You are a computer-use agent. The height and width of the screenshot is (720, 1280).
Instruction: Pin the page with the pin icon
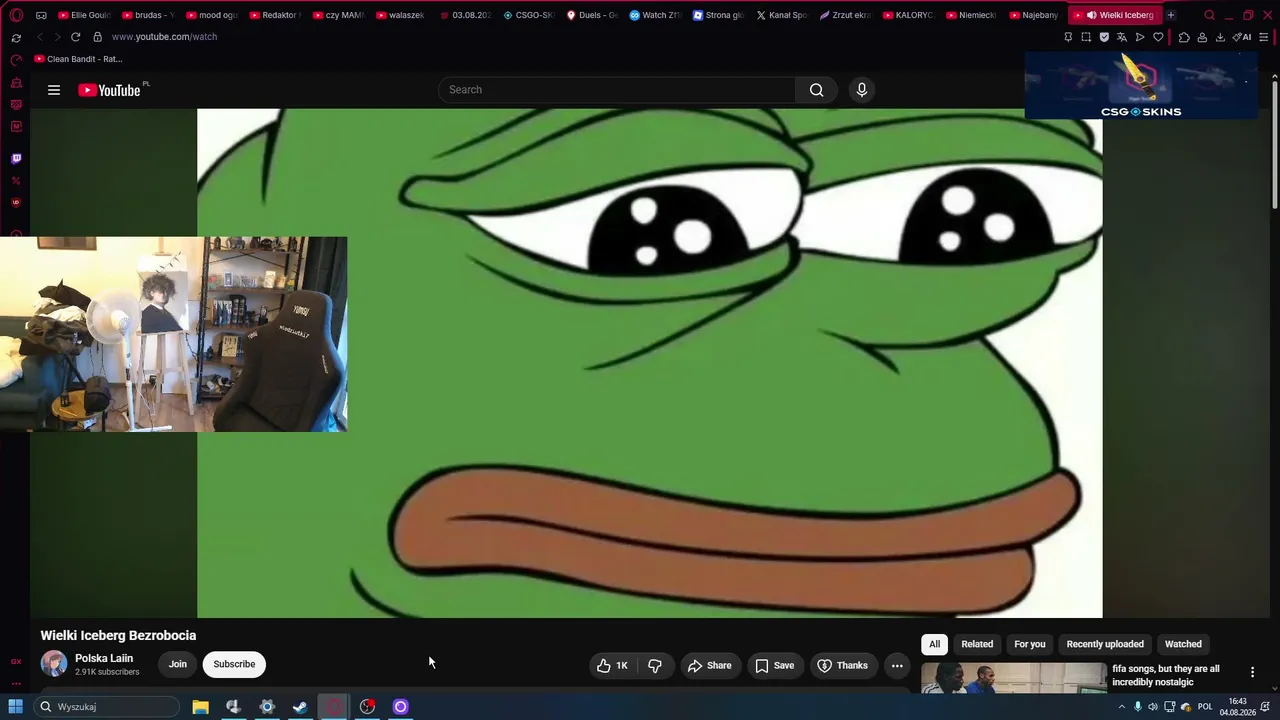click(1068, 37)
